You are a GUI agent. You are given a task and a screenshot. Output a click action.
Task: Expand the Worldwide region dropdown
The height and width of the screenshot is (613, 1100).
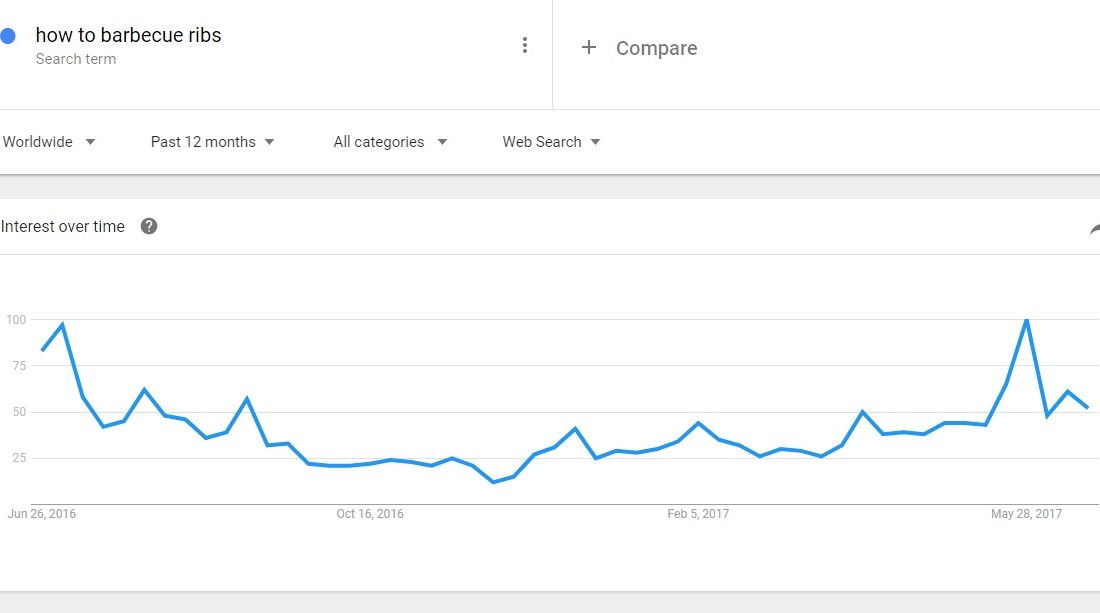coord(48,142)
